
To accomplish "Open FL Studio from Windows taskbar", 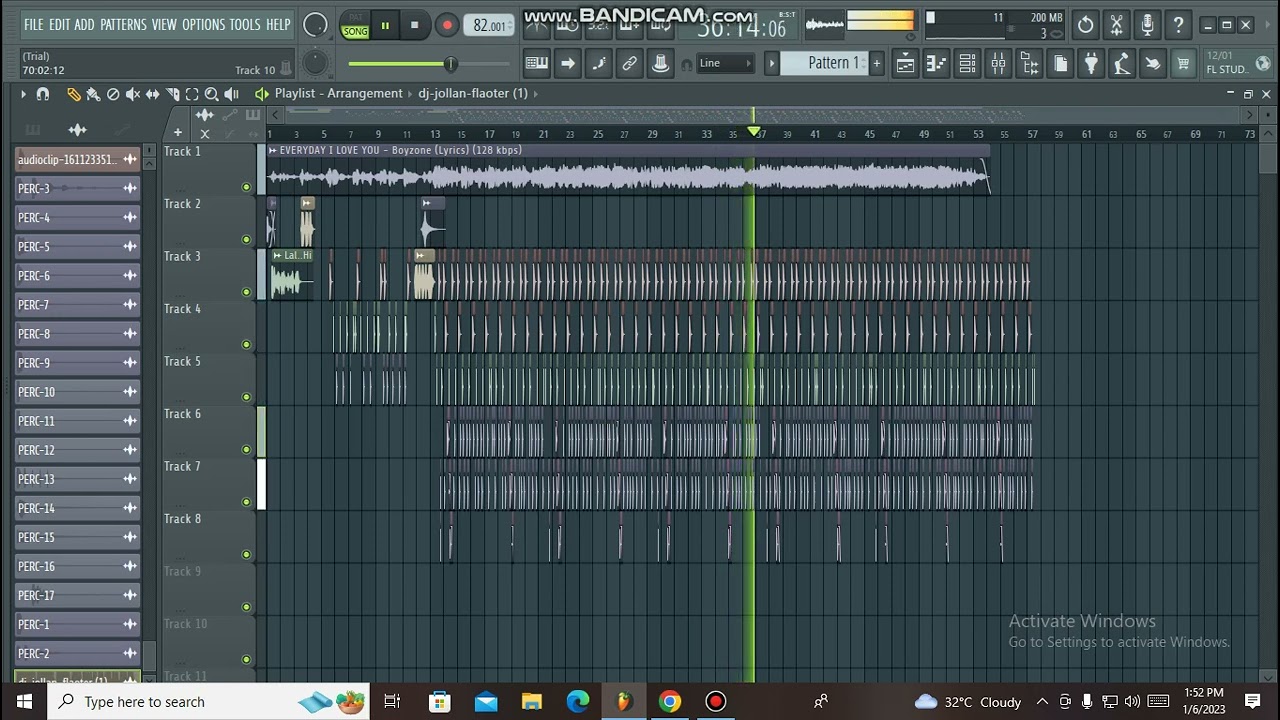I will click(x=623, y=702).
